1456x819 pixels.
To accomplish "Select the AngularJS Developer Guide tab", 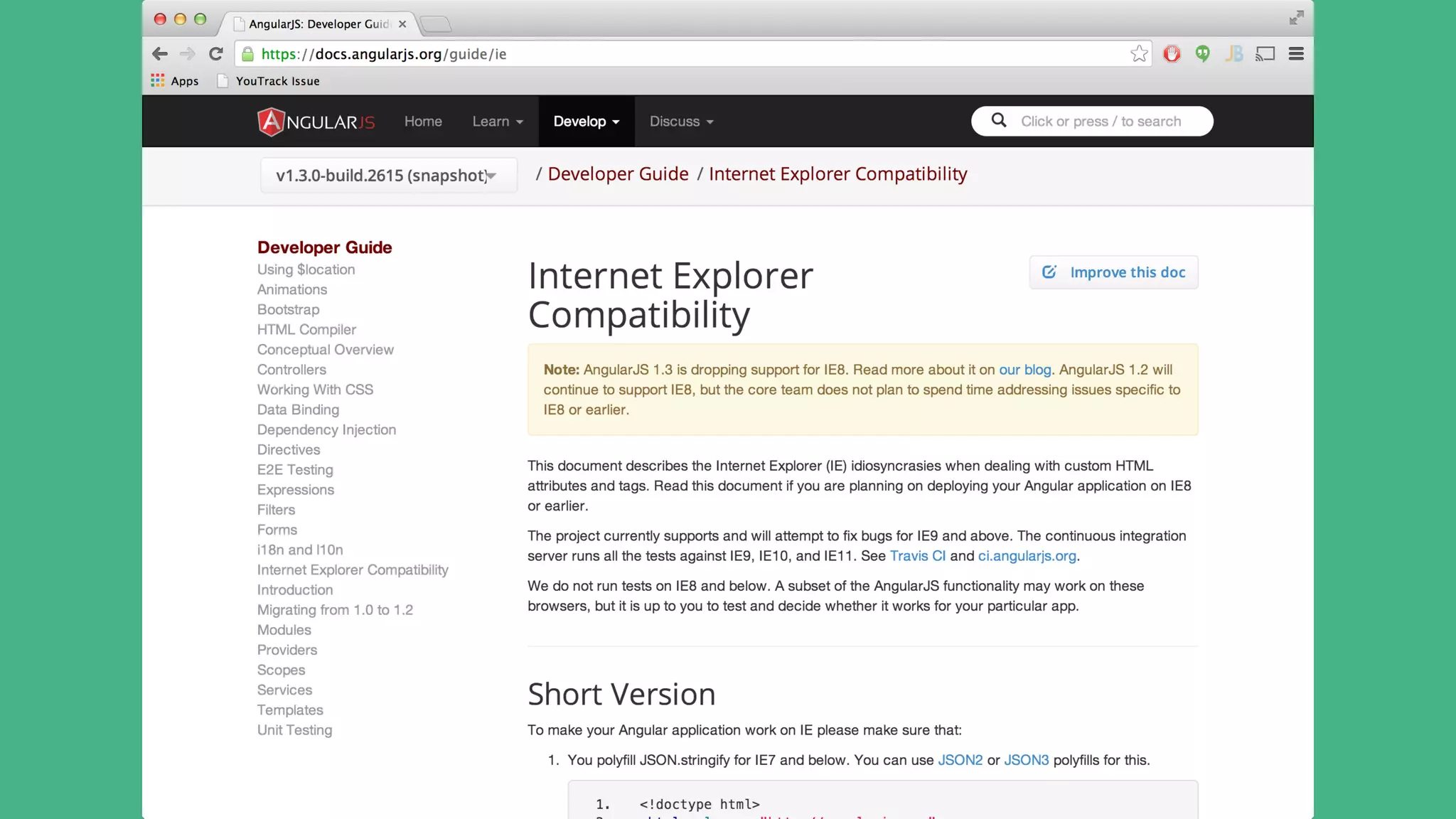I will pyautogui.click(x=318, y=24).
